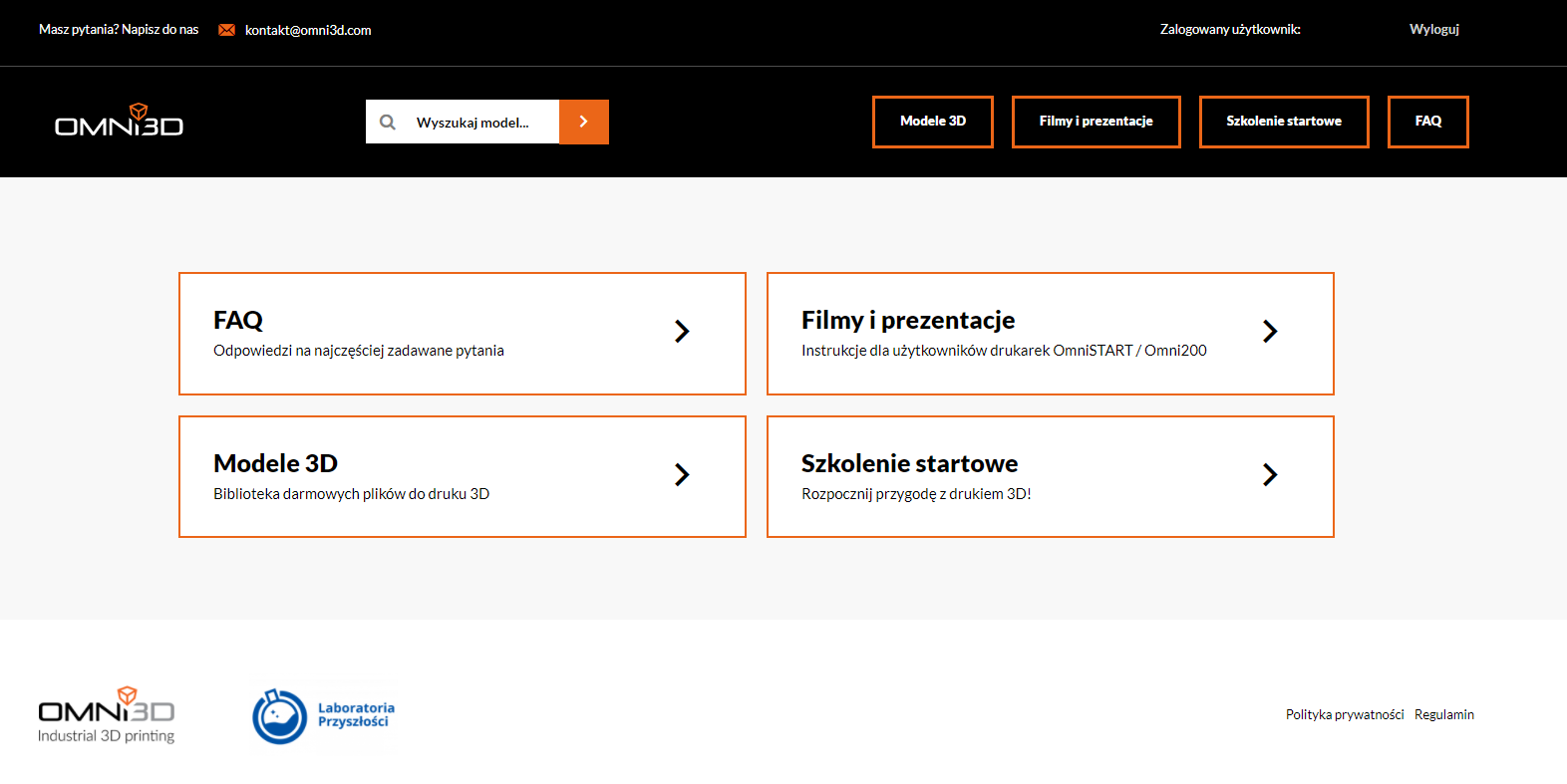Click 'Zalogowany użytkownik:' label
The width and height of the screenshot is (1567, 784).
point(1230,29)
